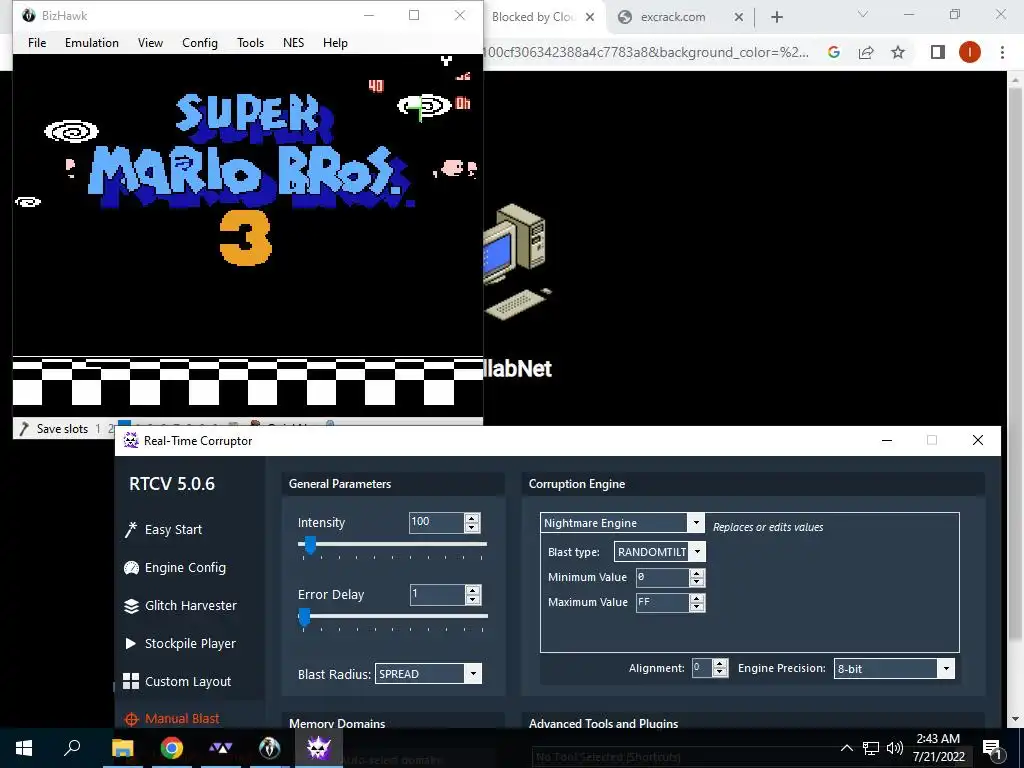Open new Chrome tab with plus icon
1024x768 pixels.
(776, 17)
